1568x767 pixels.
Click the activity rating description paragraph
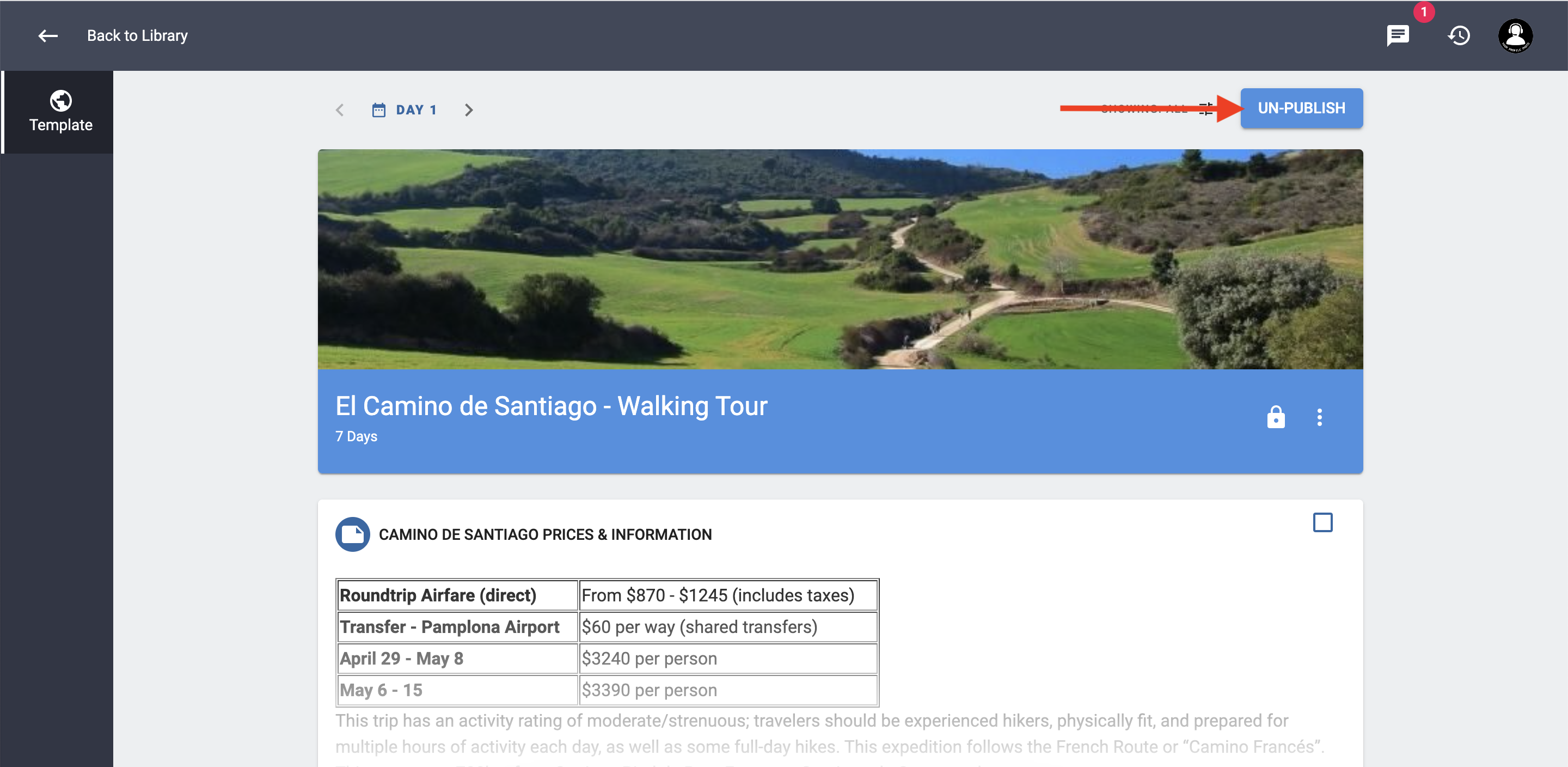[x=830, y=738]
